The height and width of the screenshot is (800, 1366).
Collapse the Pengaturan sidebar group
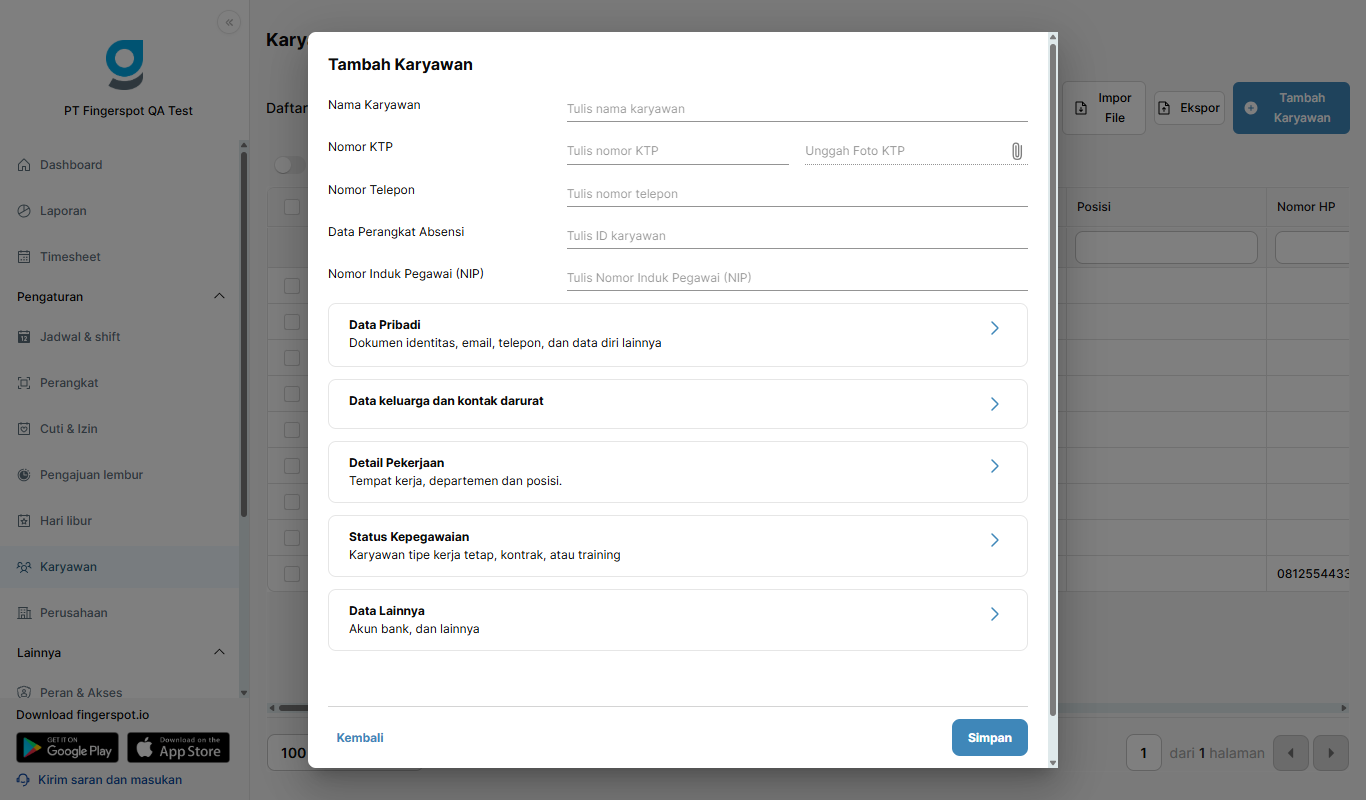(220, 297)
